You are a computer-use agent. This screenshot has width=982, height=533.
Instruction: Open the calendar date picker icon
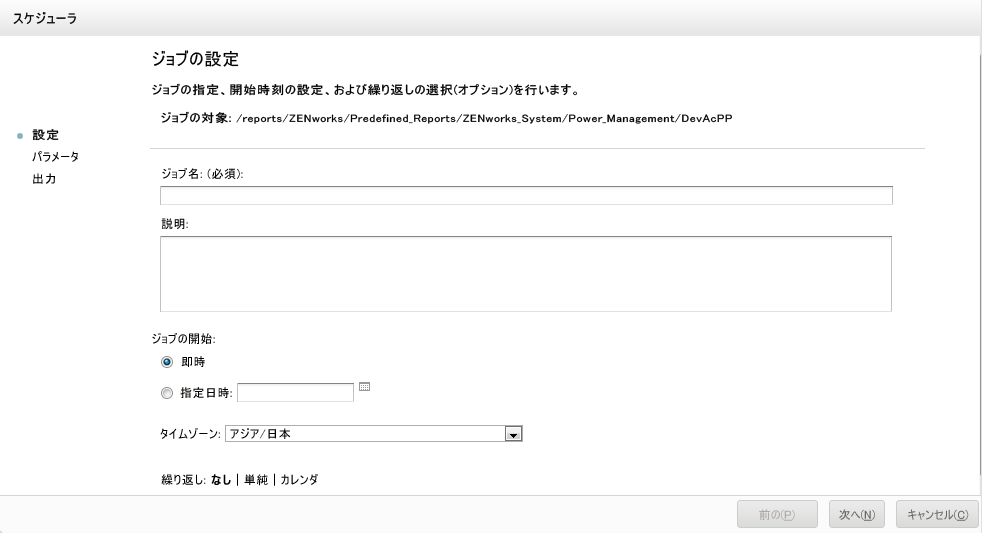(364, 387)
